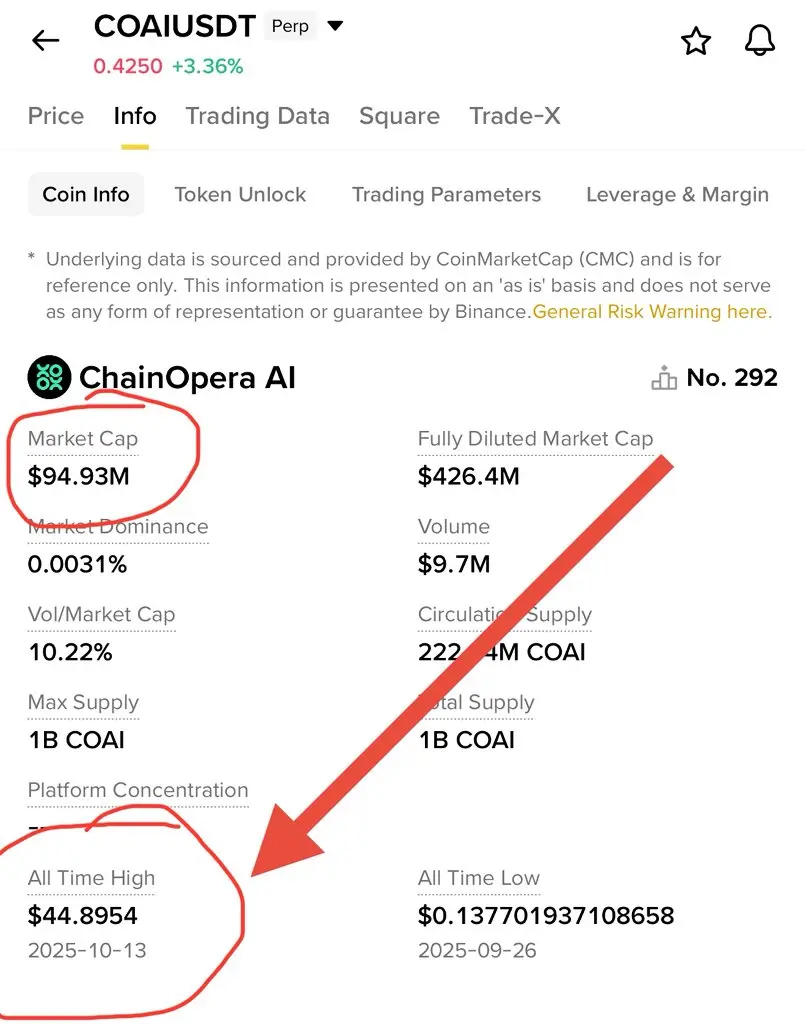Tap the Market Cap label for details
806x1024 pixels.
click(x=83, y=439)
